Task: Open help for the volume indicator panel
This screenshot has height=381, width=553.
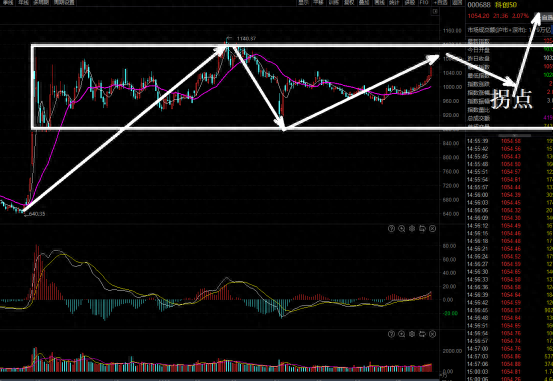Action: [391, 334]
